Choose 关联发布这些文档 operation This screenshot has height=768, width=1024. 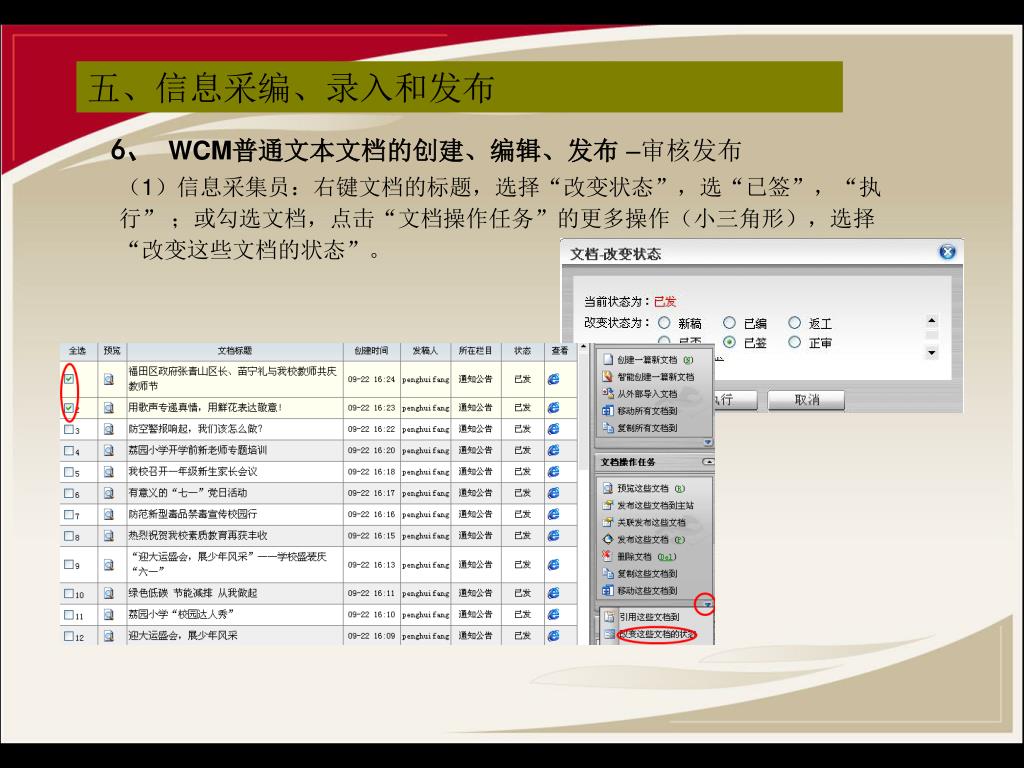coord(644,522)
